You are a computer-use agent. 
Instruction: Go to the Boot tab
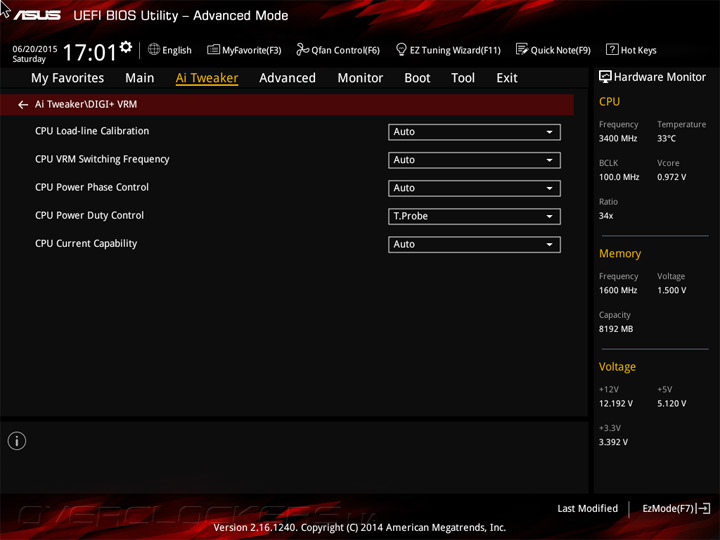tap(417, 78)
